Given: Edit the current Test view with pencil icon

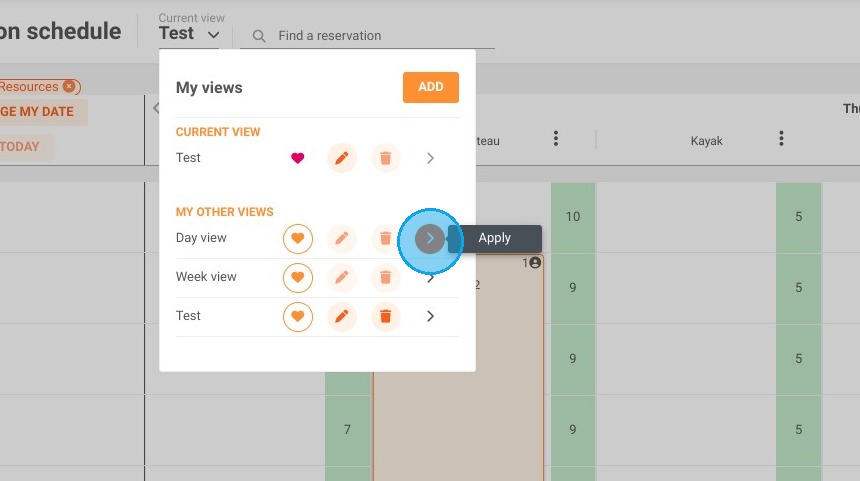Looking at the screenshot, I should pyautogui.click(x=342, y=159).
